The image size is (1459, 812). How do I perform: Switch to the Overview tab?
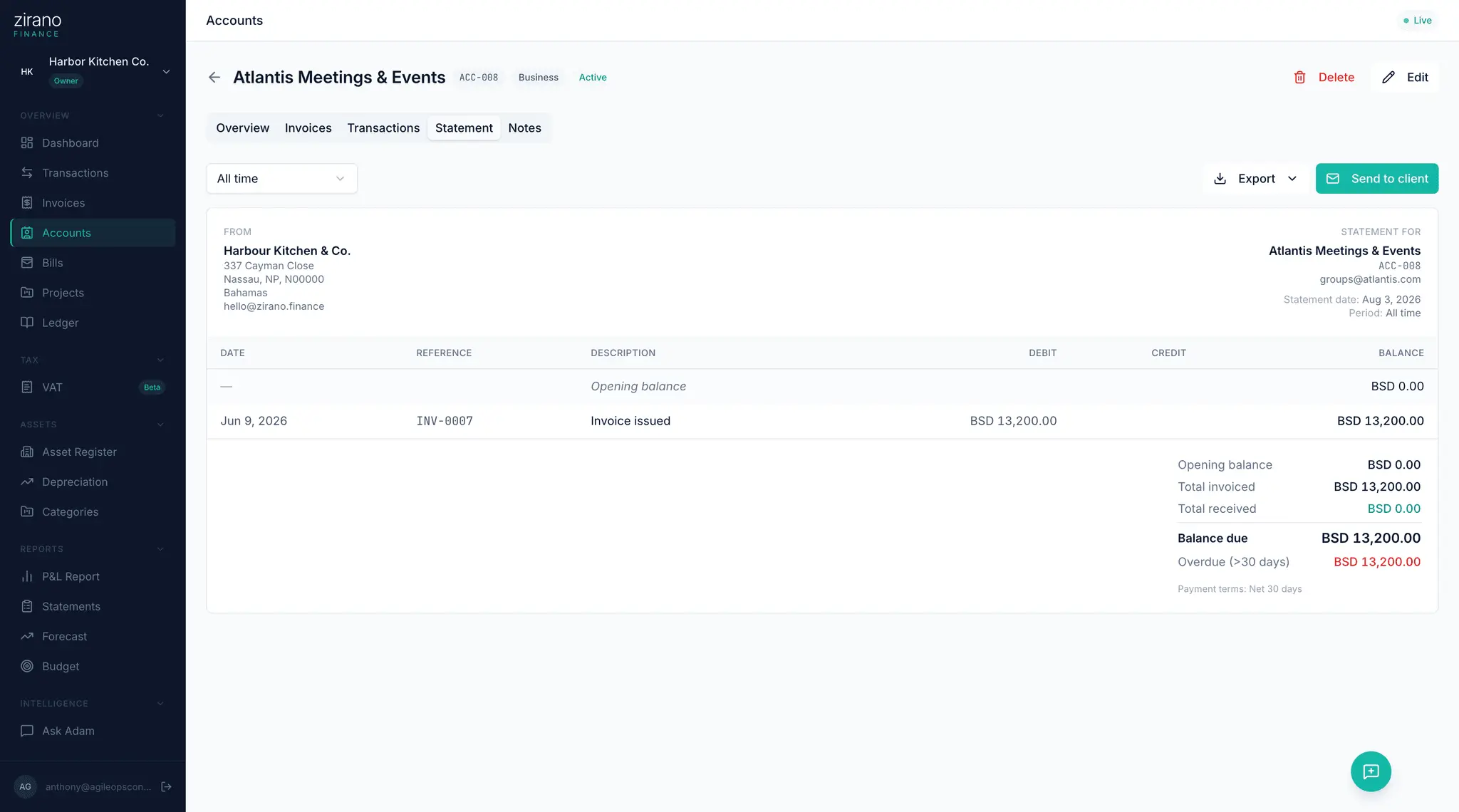pos(243,128)
